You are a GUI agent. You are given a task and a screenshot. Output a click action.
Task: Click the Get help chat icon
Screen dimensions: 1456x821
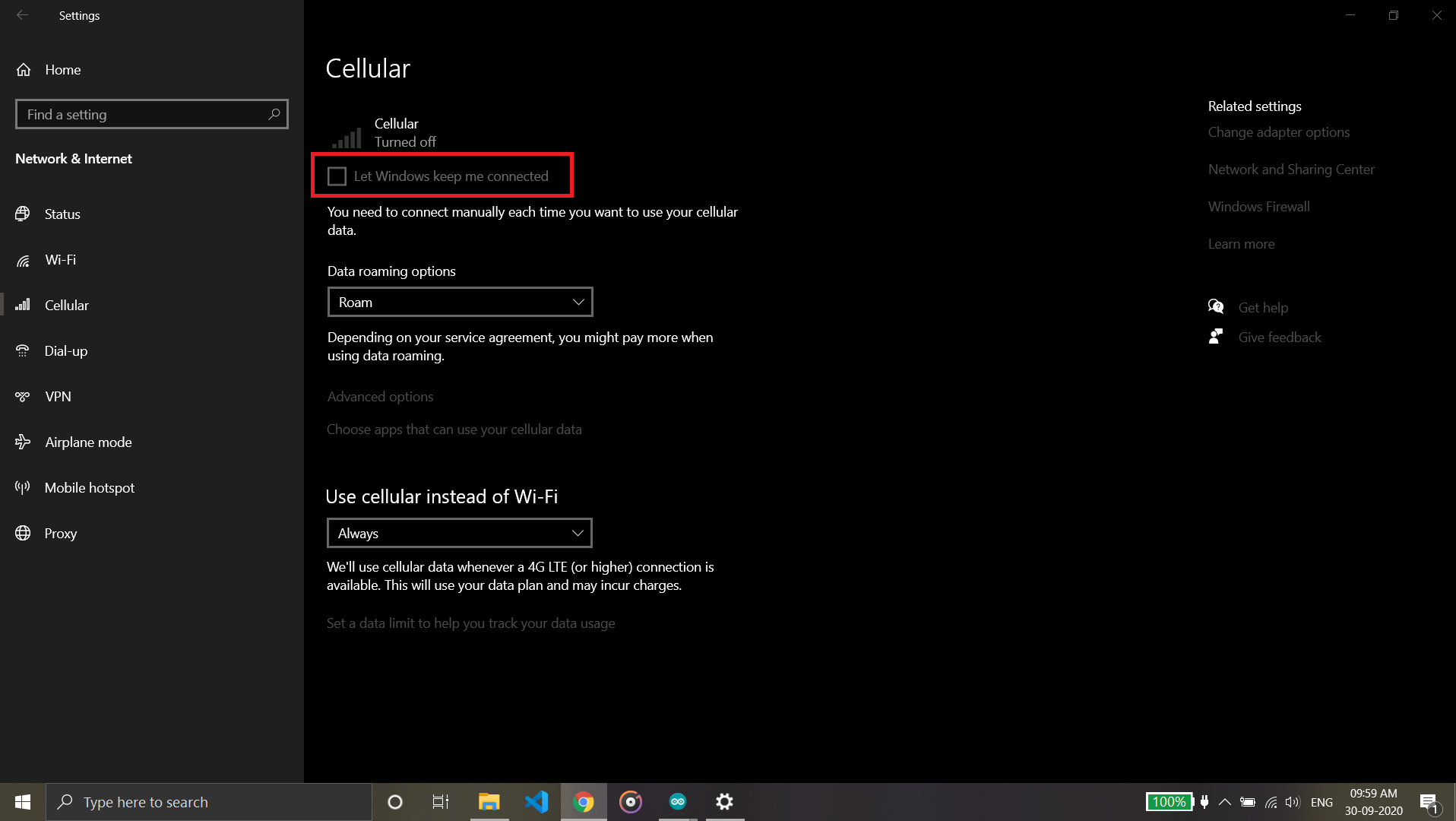click(x=1216, y=307)
